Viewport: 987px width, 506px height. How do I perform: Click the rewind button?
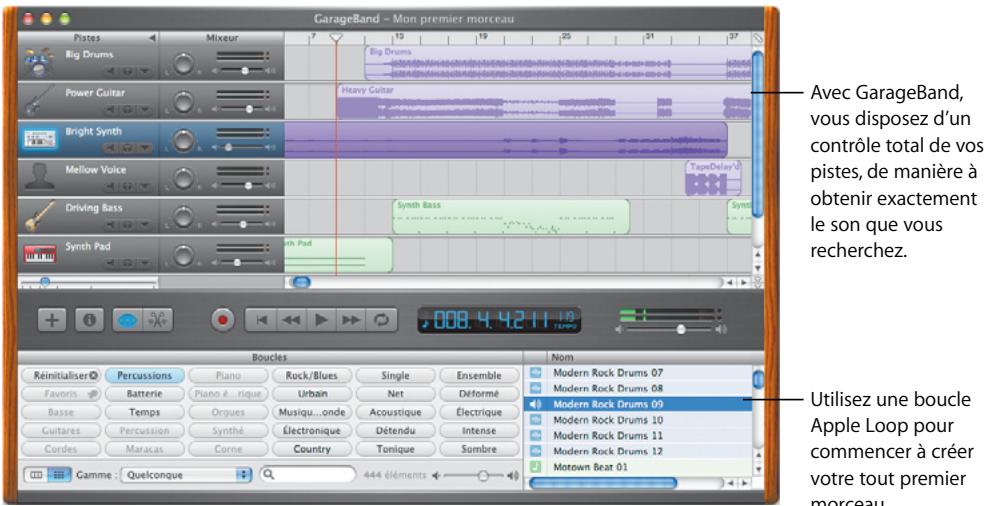[x=291, y=320]
